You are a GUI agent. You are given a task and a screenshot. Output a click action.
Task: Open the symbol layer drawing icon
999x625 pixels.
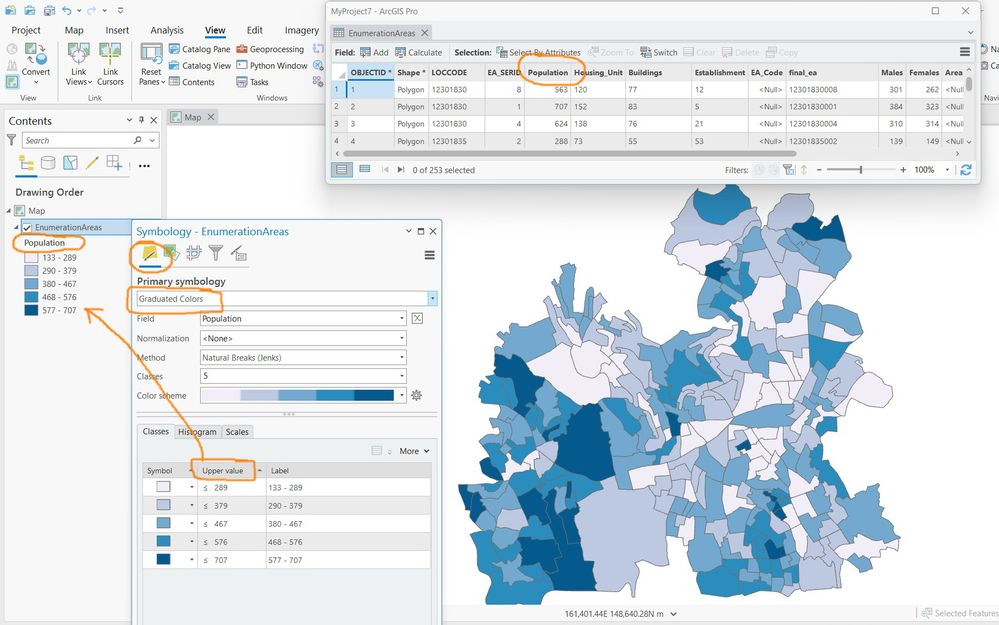pyautogui.click(x=194, y=254)
